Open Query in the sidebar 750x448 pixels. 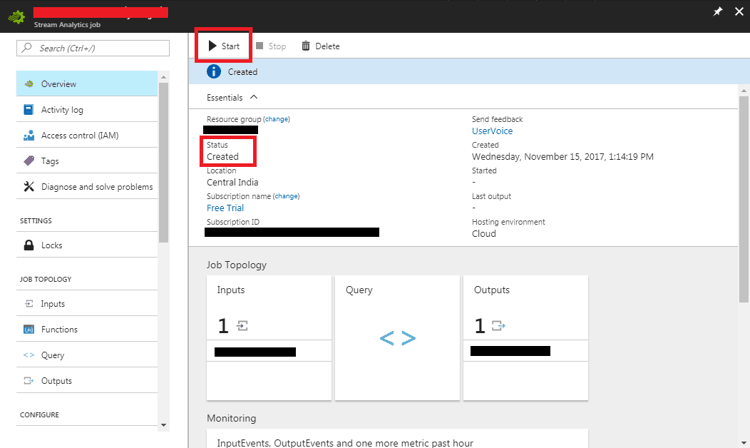(87, 355)
